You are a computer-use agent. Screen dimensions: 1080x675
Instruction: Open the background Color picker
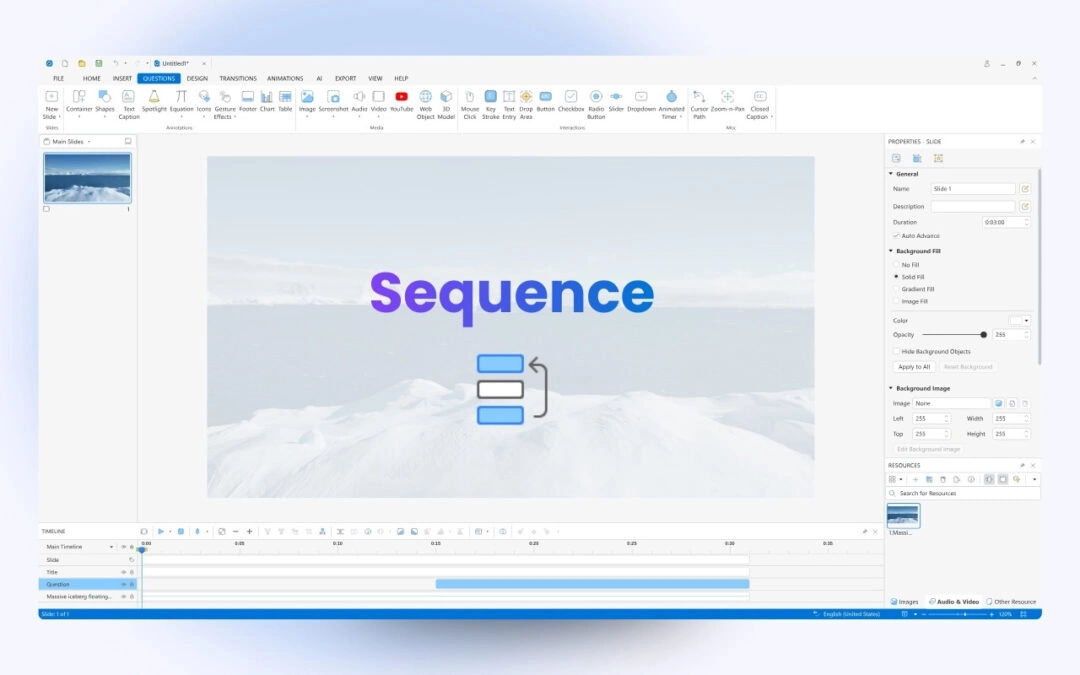click(x=1019, y=321)
